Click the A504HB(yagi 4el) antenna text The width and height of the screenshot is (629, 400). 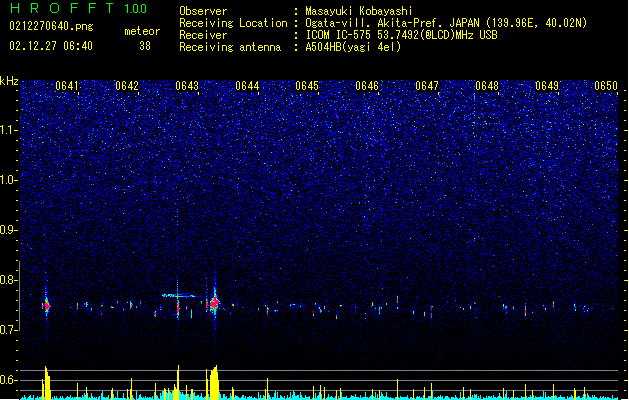[x=353, y=47]
